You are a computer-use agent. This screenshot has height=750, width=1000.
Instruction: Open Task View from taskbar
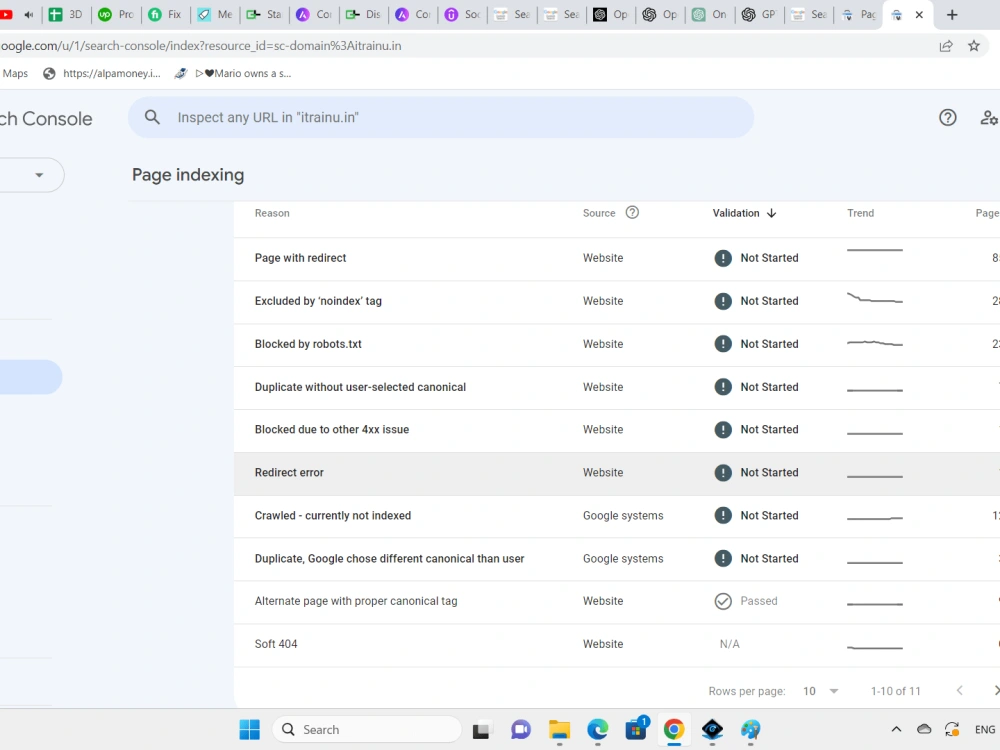pyautogui.click(x=482, y=730)
